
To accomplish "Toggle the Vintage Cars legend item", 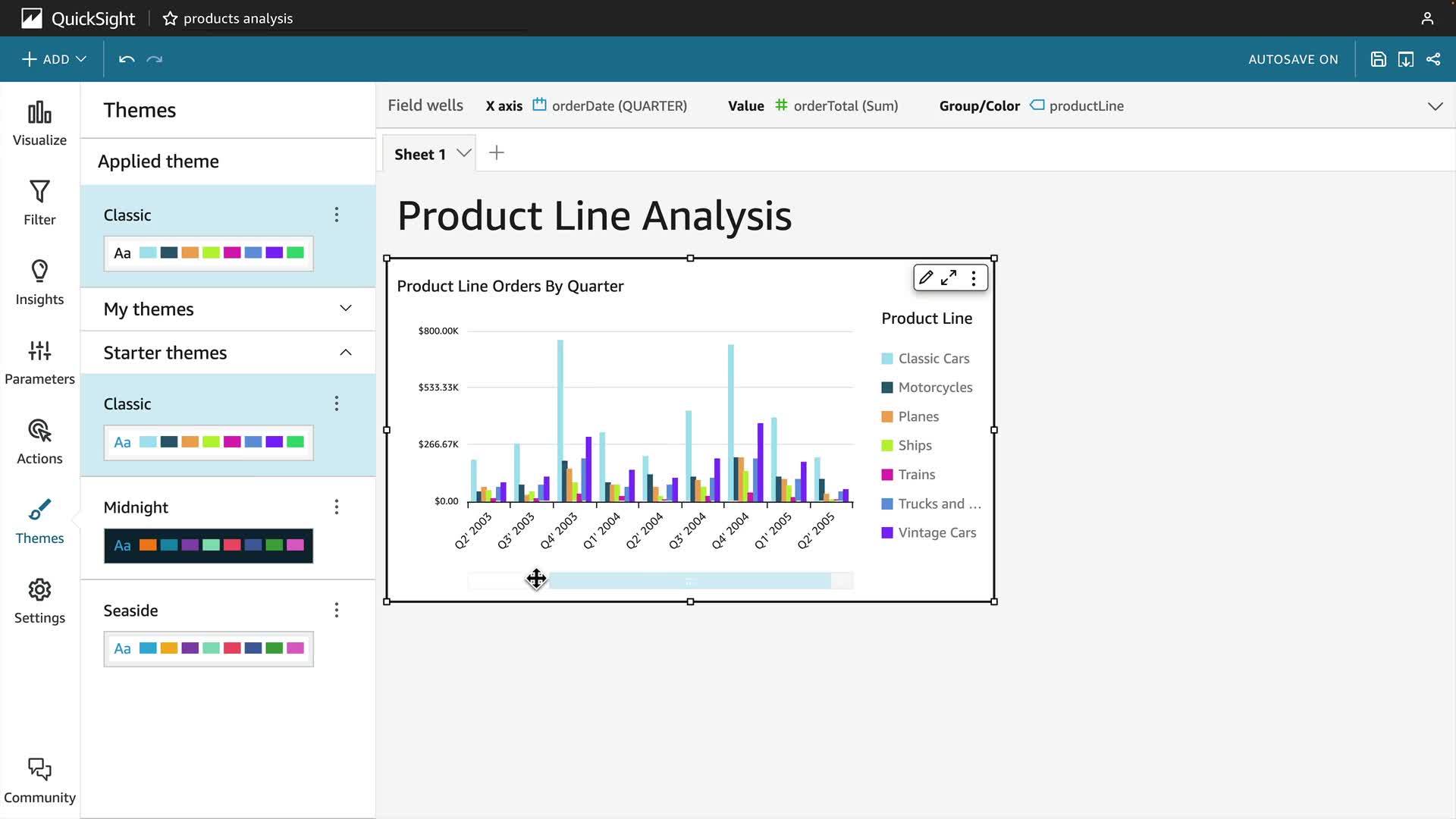I will coord(936,533).
